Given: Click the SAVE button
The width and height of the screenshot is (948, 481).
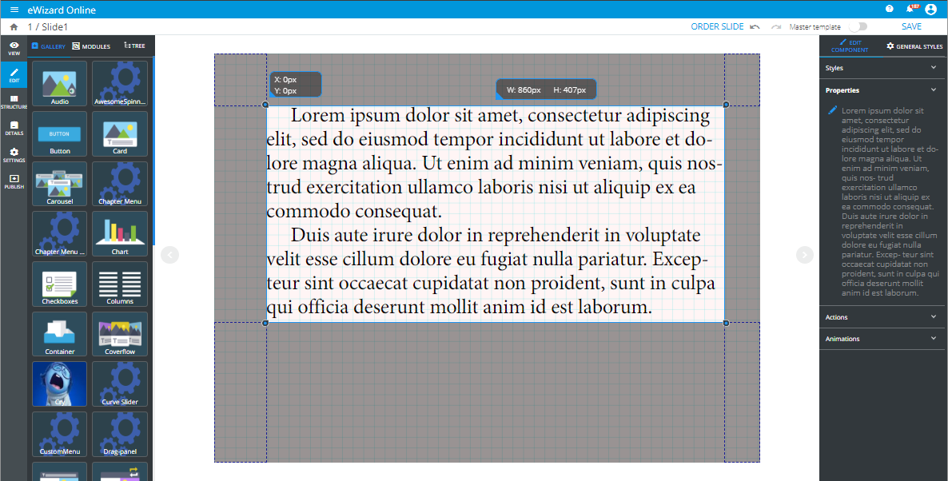Looking at the screenshot, I should click(x=911, y=27).
